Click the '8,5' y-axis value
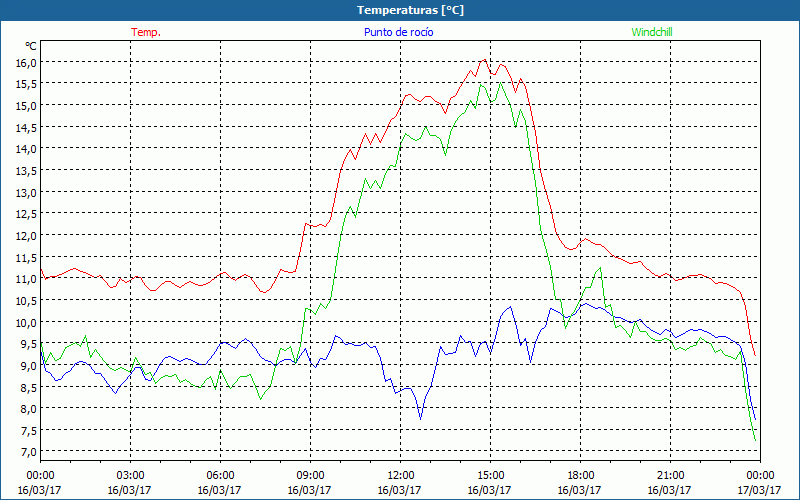Image resolution: width=800 pixels, height=500 pixels. (x=29, y=387)
